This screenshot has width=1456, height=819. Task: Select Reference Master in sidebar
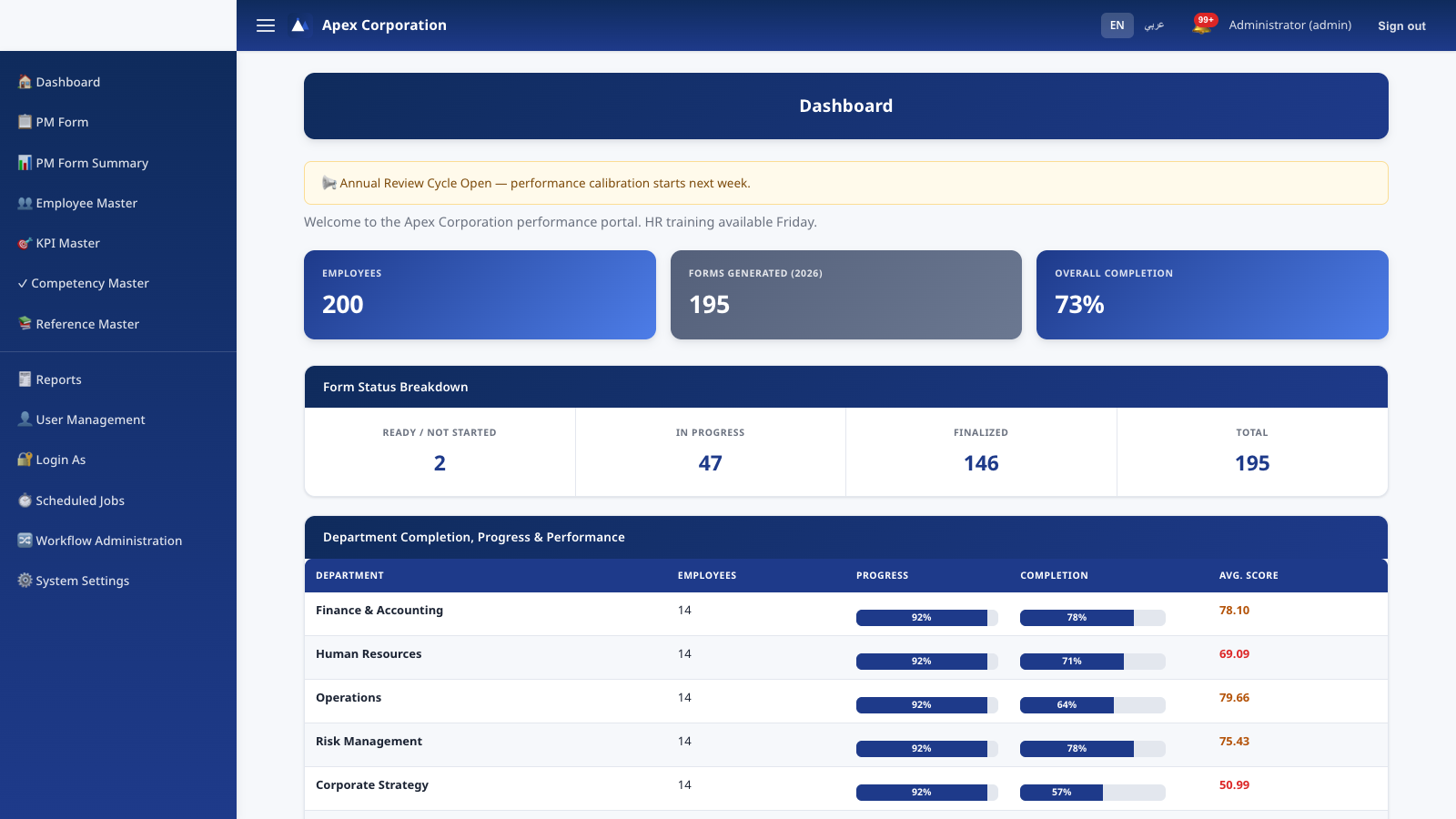coord(118,324)
